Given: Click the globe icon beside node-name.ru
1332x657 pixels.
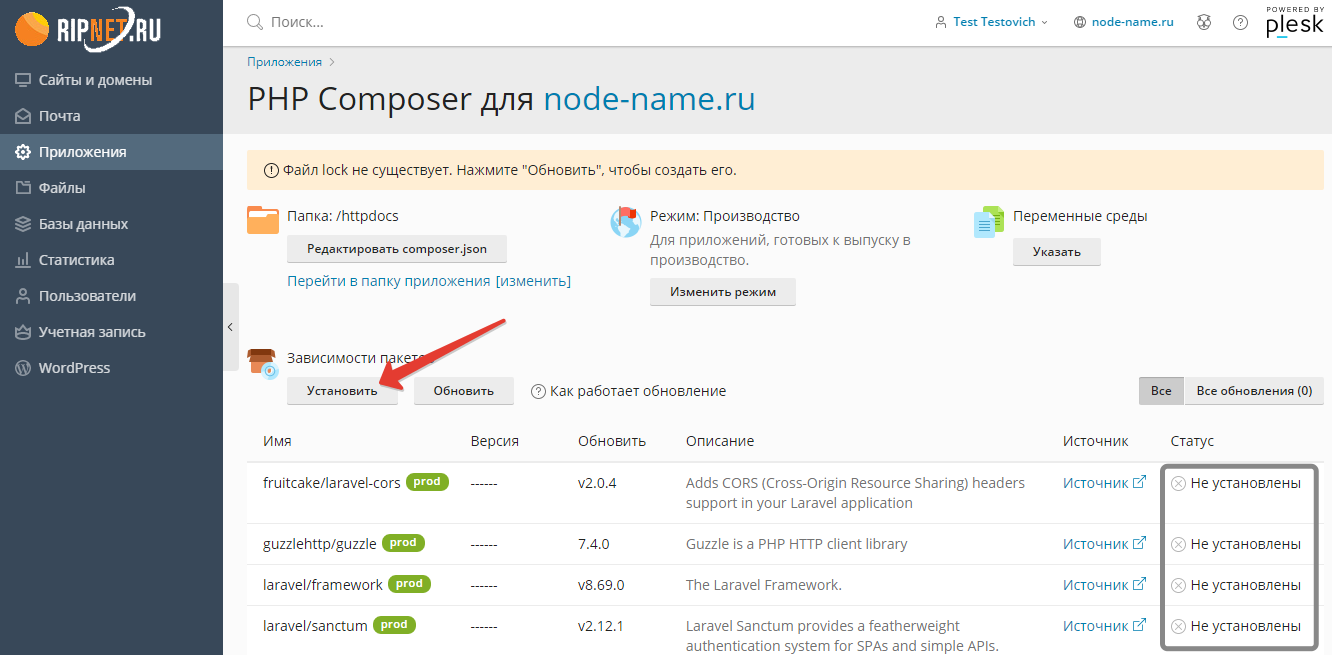Looking at the screenshot, I should click(1080, 22).
